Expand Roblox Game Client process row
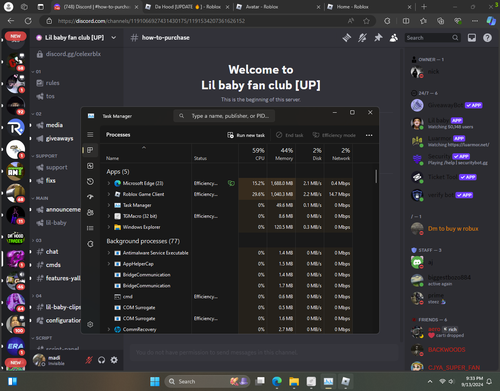Viewport: 500px width, 391px height. tap(109, 194)
